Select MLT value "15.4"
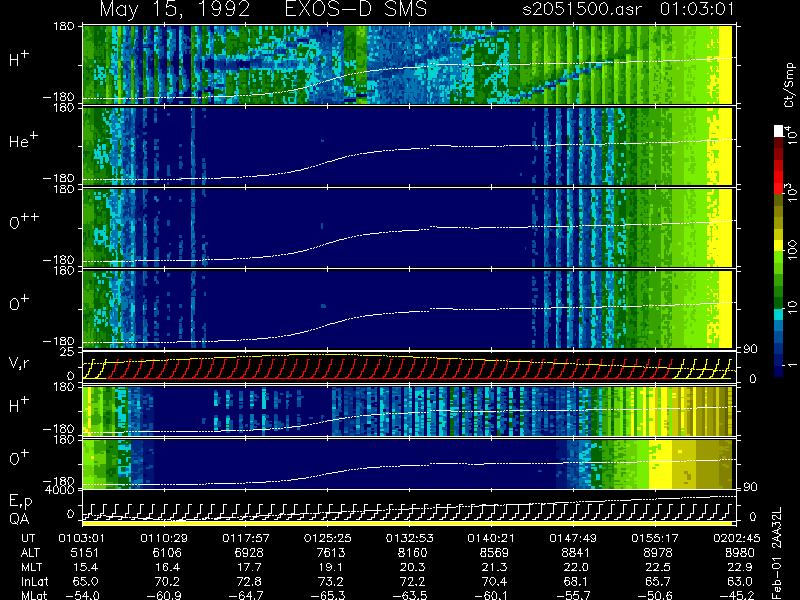 [x=86, y=567]
